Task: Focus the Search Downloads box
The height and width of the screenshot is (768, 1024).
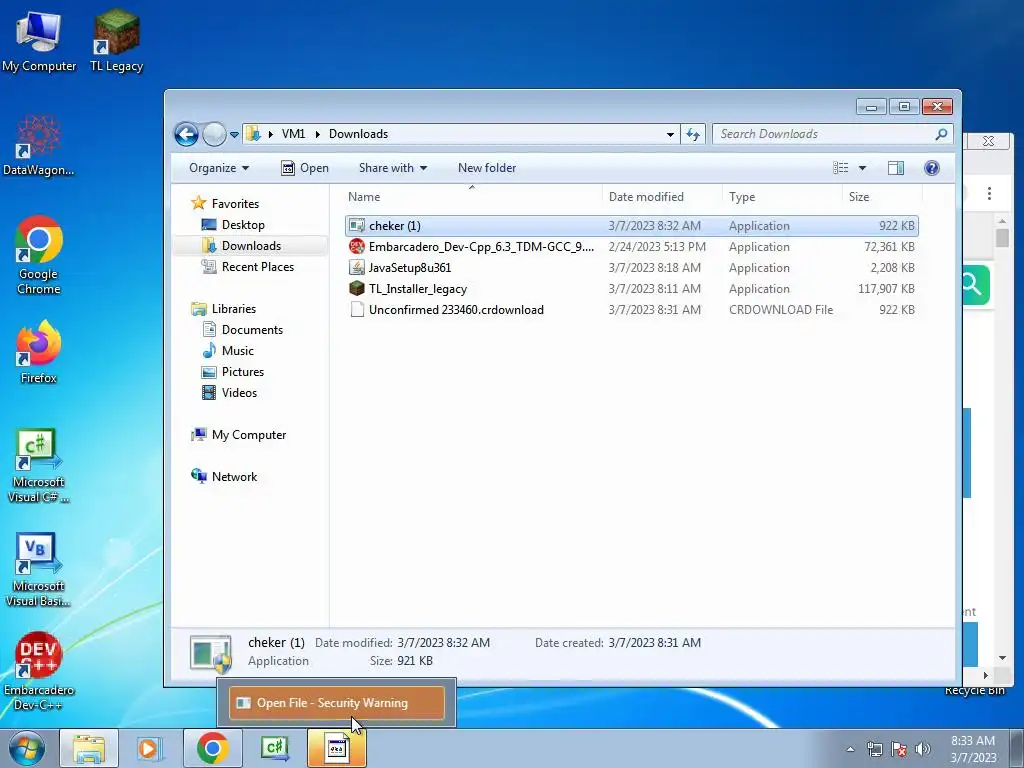Action: coord(824,134)
